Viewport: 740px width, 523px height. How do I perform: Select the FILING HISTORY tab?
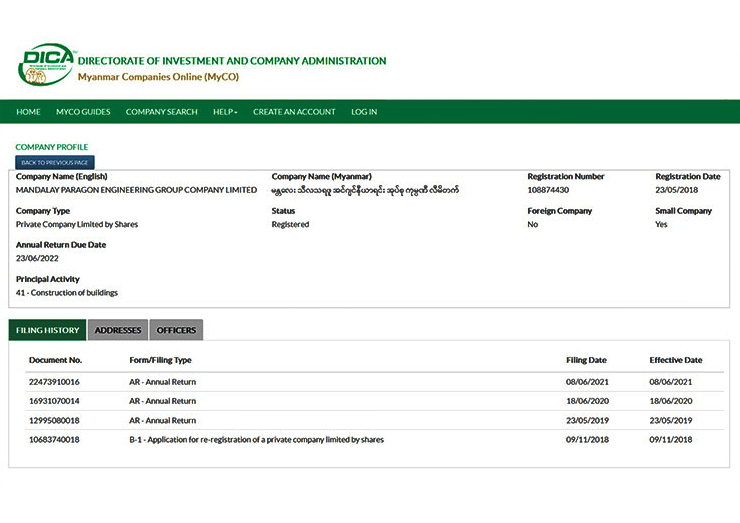pos(47,330)
